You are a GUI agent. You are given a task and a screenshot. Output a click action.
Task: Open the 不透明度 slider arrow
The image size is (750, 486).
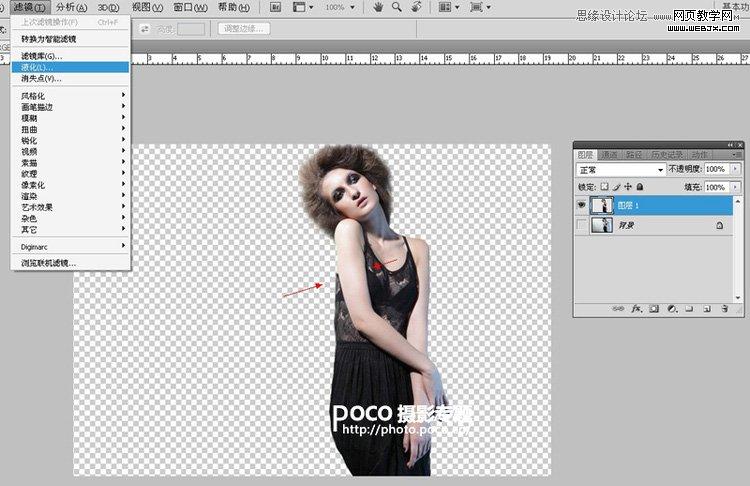tap(736, 169)
